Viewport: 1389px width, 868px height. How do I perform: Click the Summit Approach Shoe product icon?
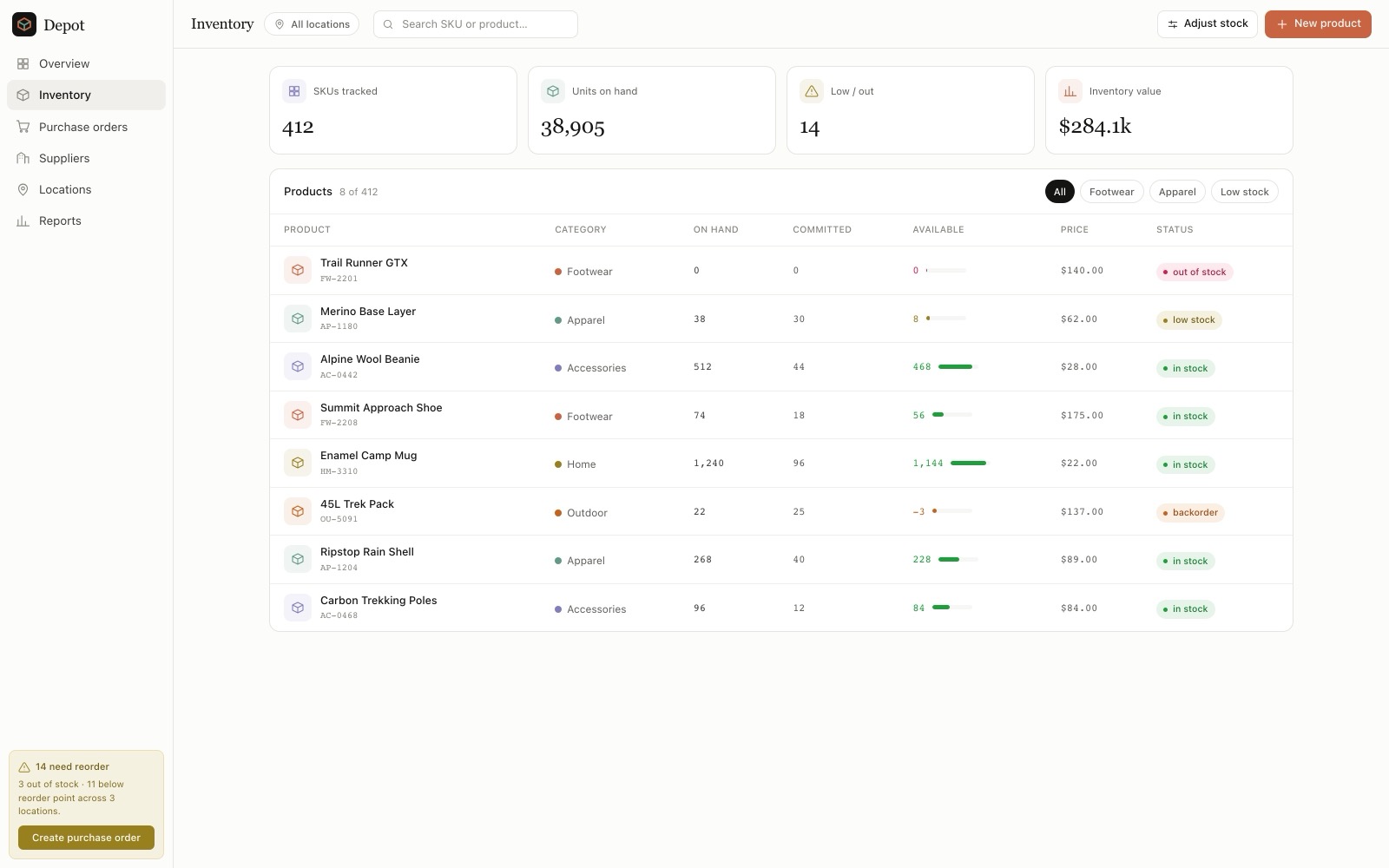coord(298,415)
